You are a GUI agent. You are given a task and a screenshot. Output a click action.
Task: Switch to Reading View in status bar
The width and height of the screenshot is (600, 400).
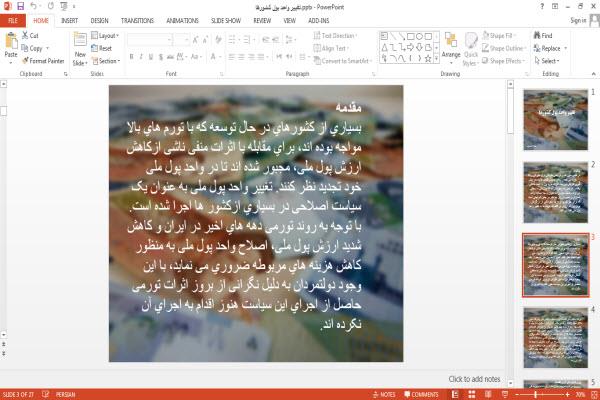(488, 394)
